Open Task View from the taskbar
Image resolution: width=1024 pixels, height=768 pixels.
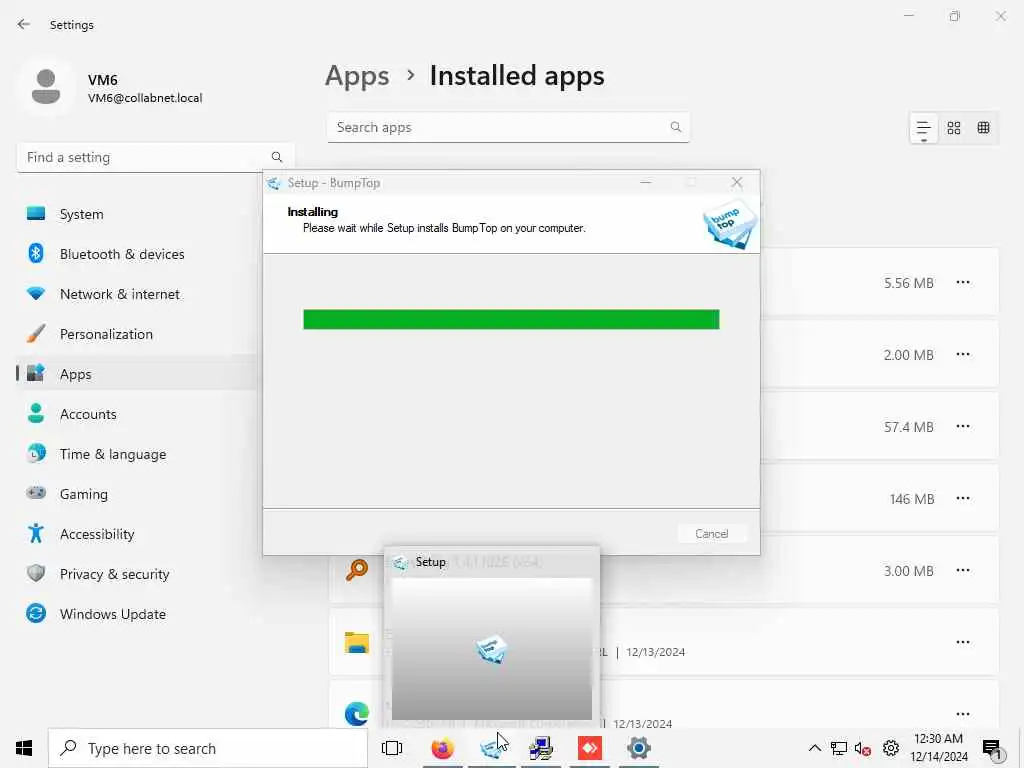tap(392, 748)
